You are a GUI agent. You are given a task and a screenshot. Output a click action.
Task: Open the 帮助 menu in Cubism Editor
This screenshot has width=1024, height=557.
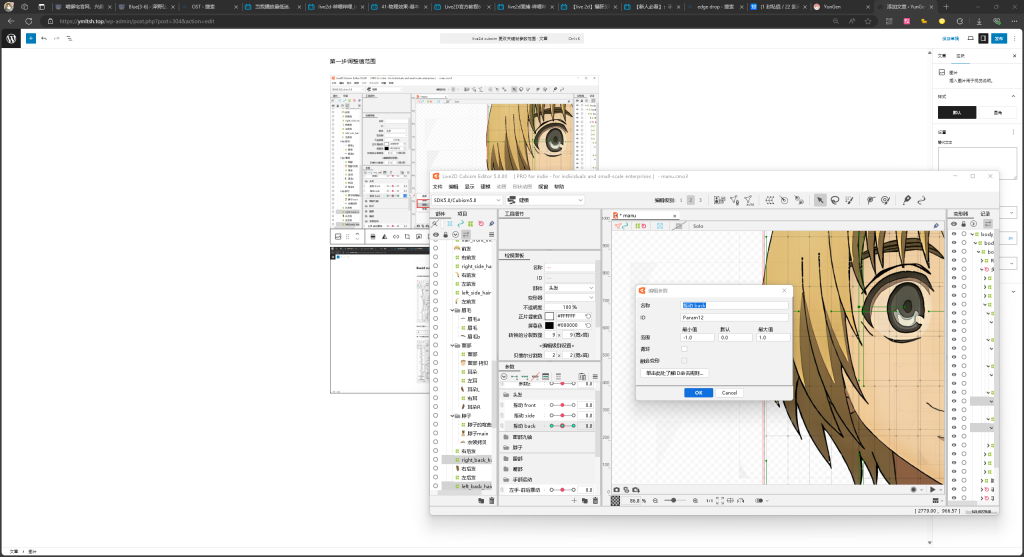coord(559,187)
